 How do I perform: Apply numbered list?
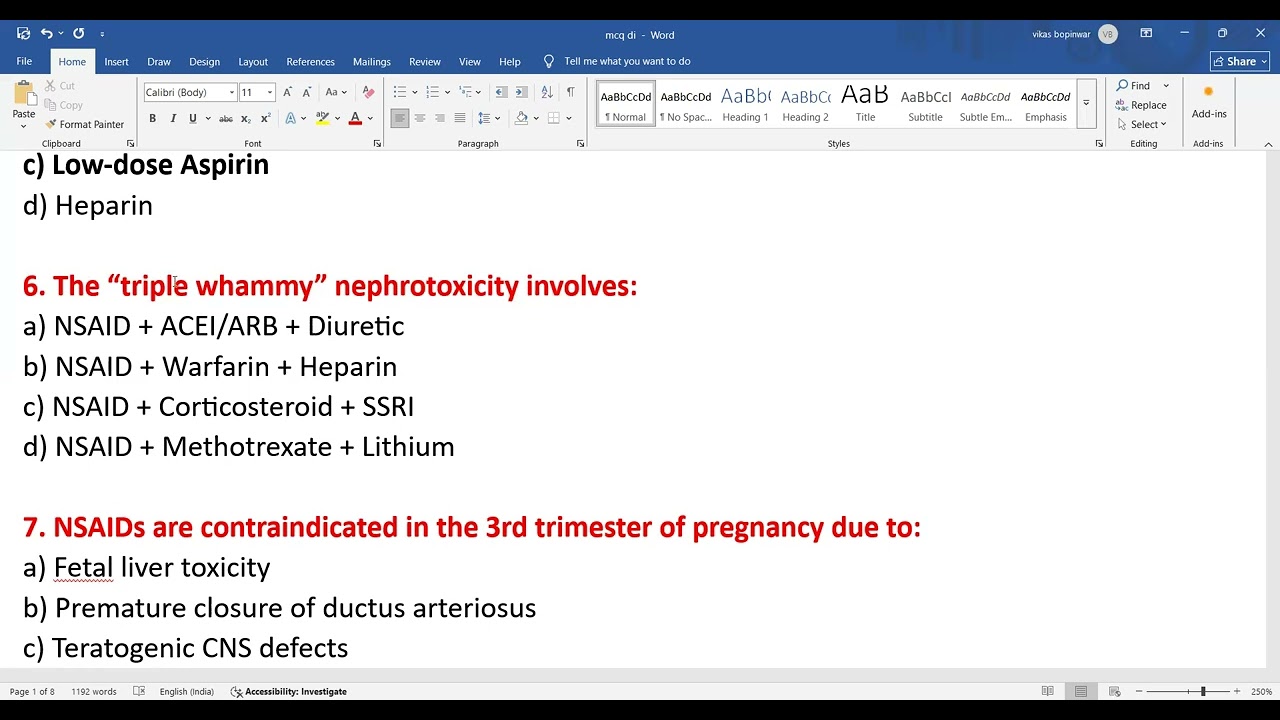[x=432, y=92]
